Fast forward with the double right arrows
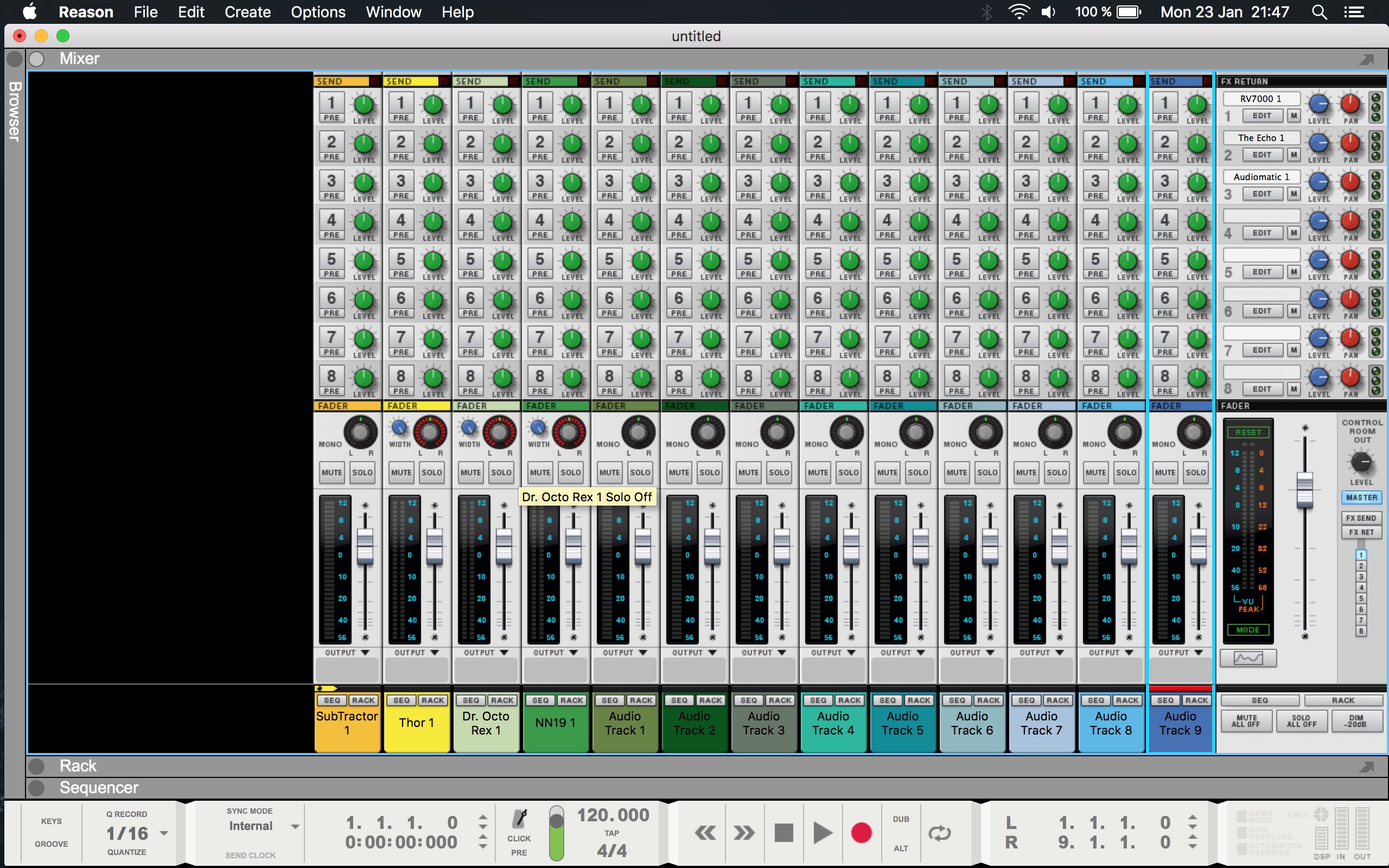 744,832
